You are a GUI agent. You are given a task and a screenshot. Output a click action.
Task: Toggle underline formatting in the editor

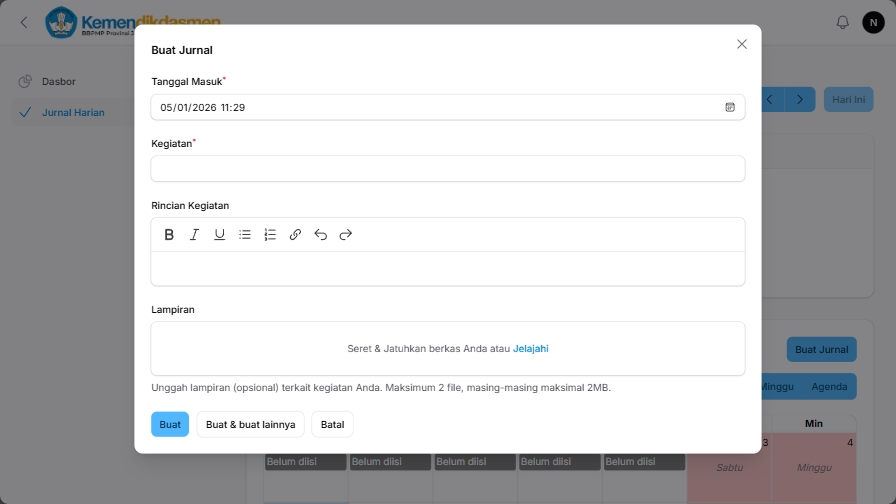tap(220, 235)
